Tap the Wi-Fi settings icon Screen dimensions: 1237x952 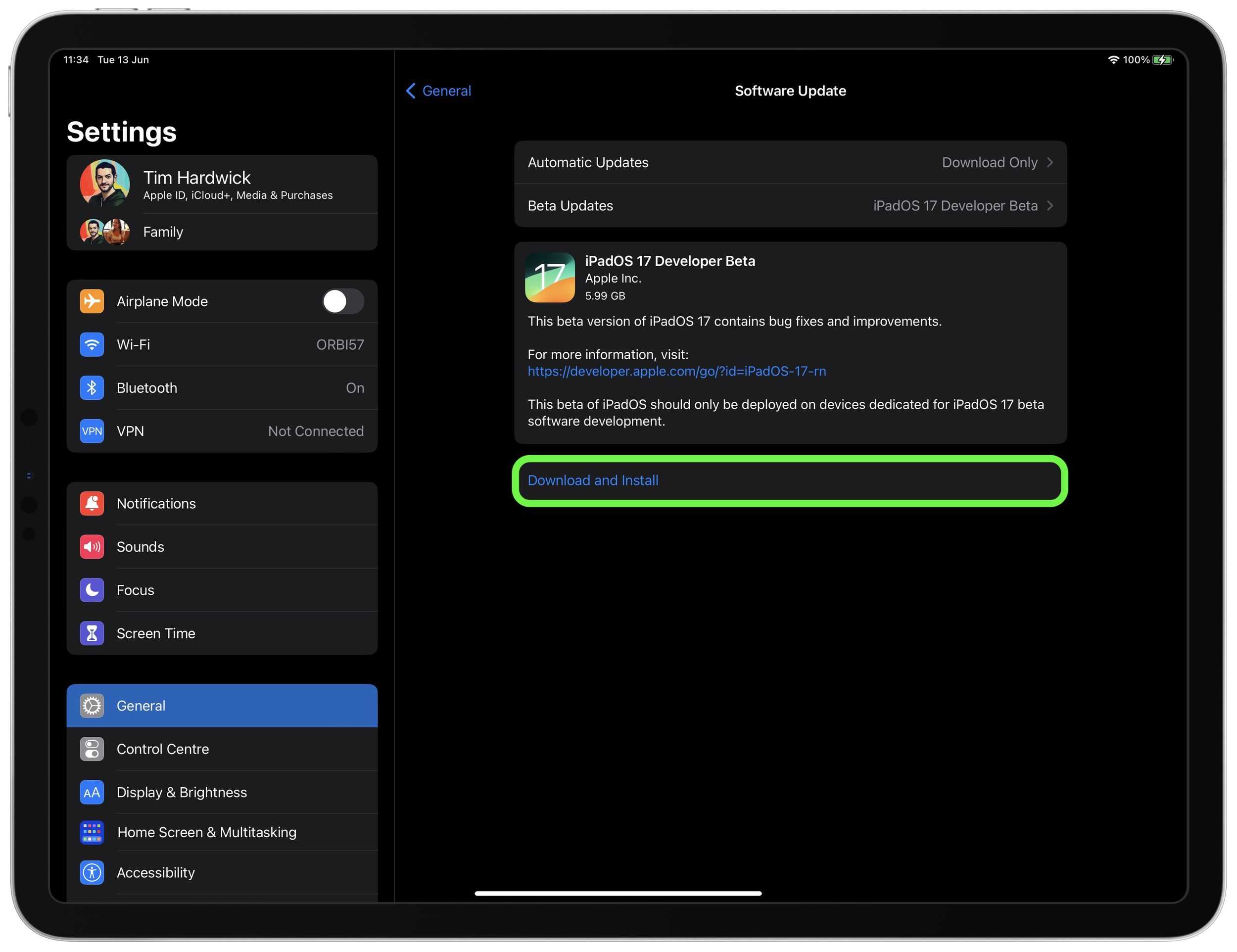click(92, 344)
